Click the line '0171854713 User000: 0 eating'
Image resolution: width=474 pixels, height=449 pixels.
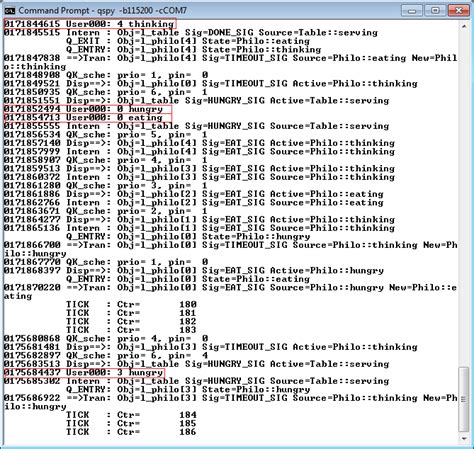(83, 118)
